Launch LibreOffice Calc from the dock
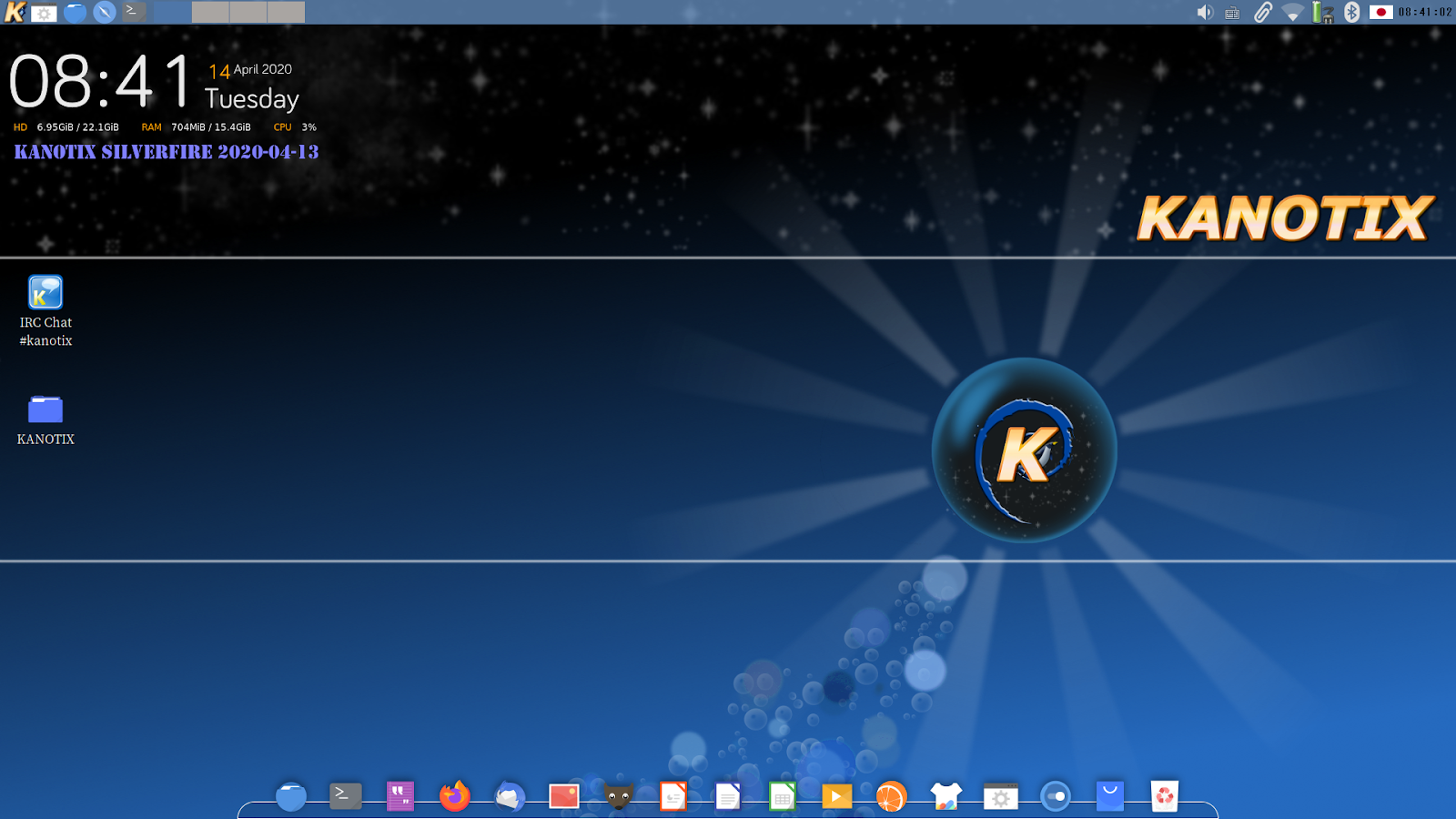Screen dimensions: 1456x819 (x=783, y=796)
